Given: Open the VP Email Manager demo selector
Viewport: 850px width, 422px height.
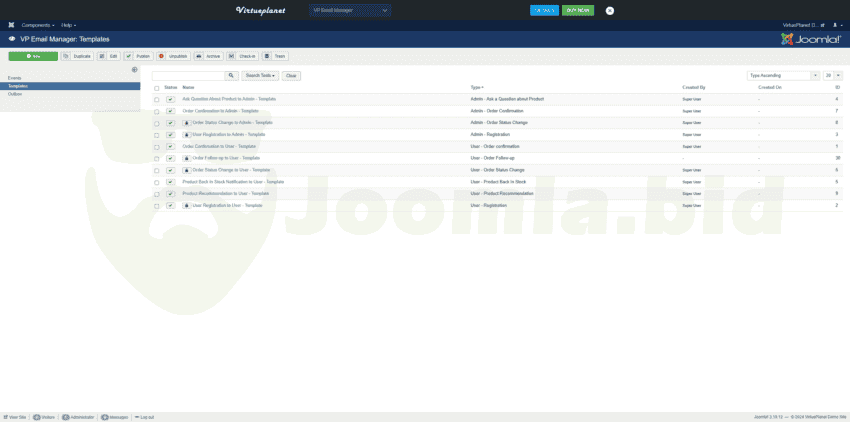Looking at the screenshot, I should click(x=349, y=10).
